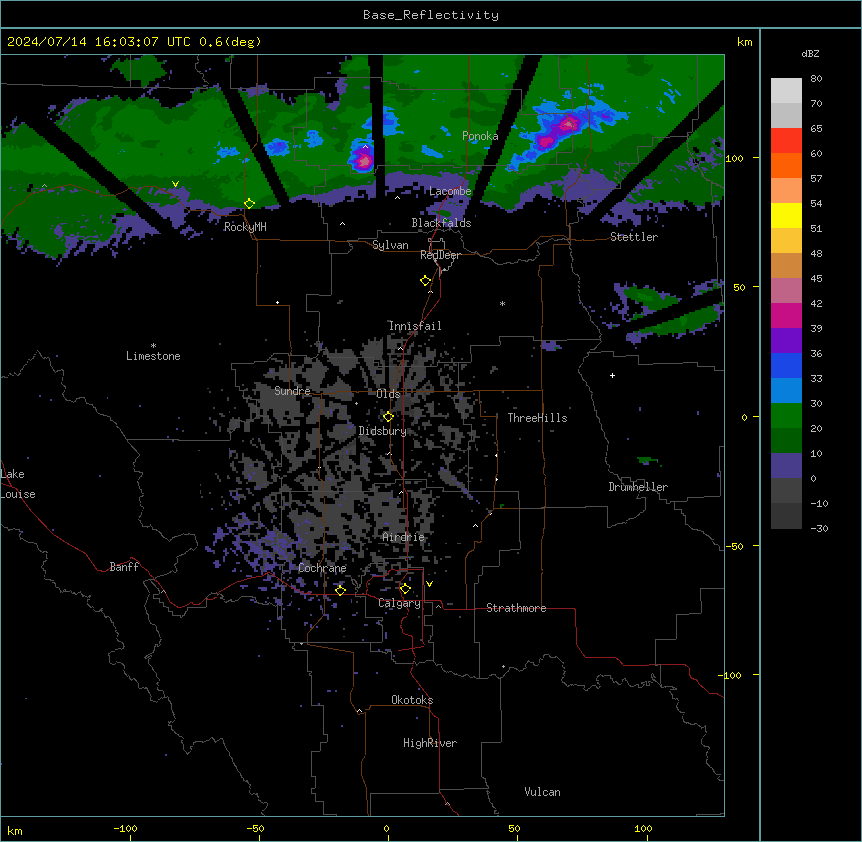Click the Lacombe city label
The height and width of the screenshot is (842, 862).
click(450, 191)
